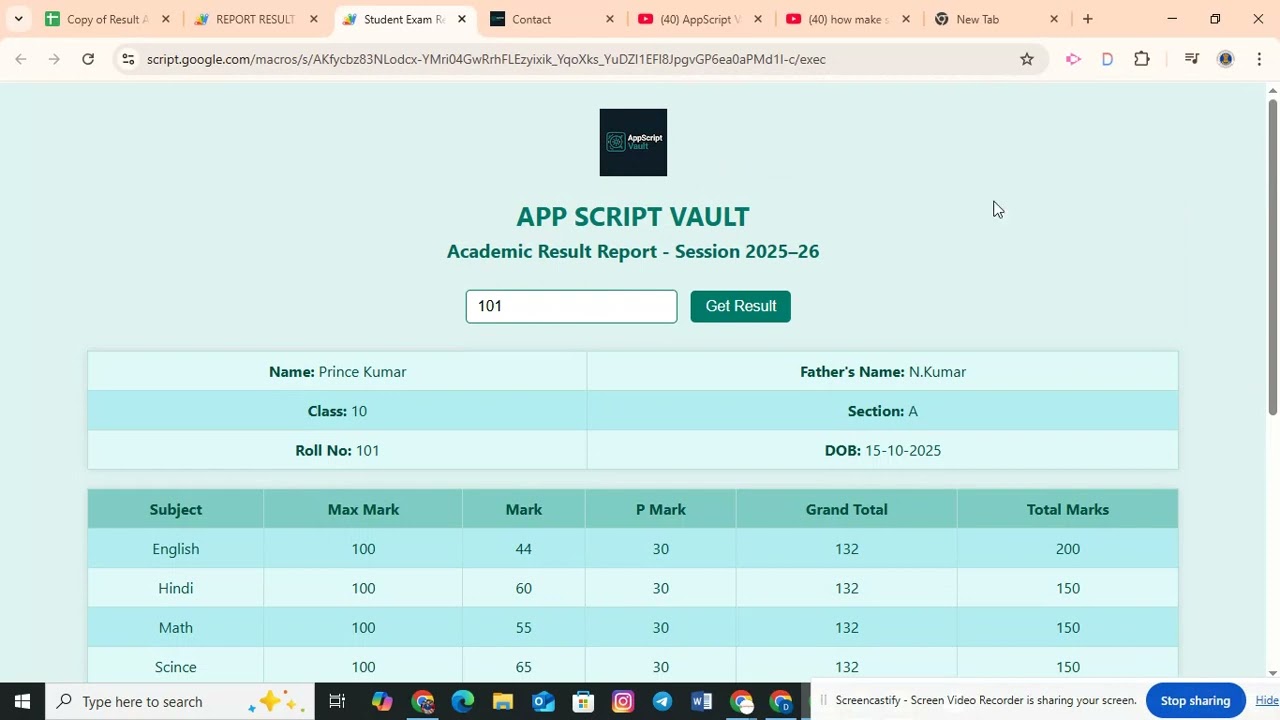This screenshot has width=1280, height=720.
Task: Open File Explorer from the taskbar
Action: (x=502, y=701)
